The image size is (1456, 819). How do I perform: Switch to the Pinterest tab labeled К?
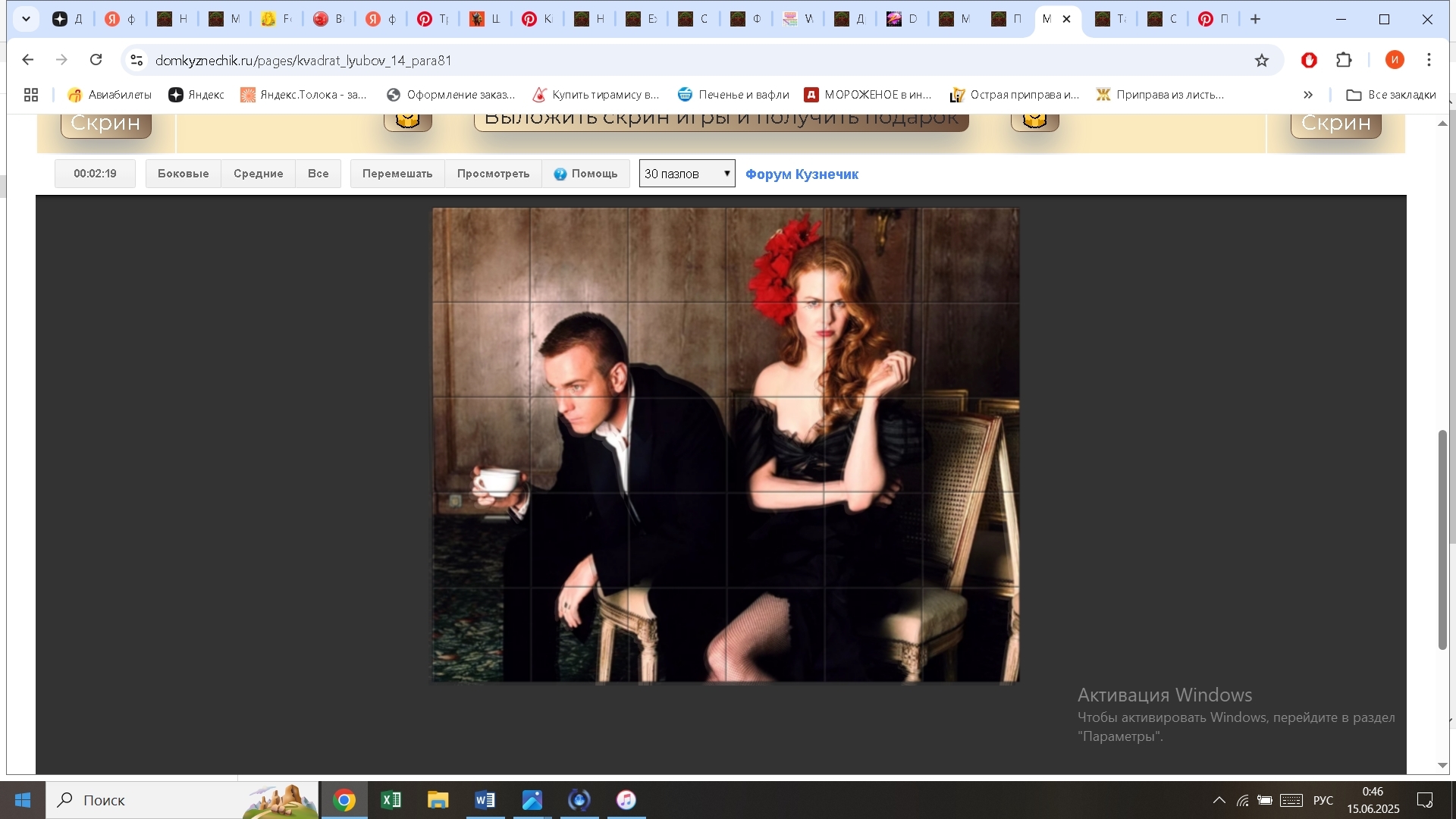[538, 19]
